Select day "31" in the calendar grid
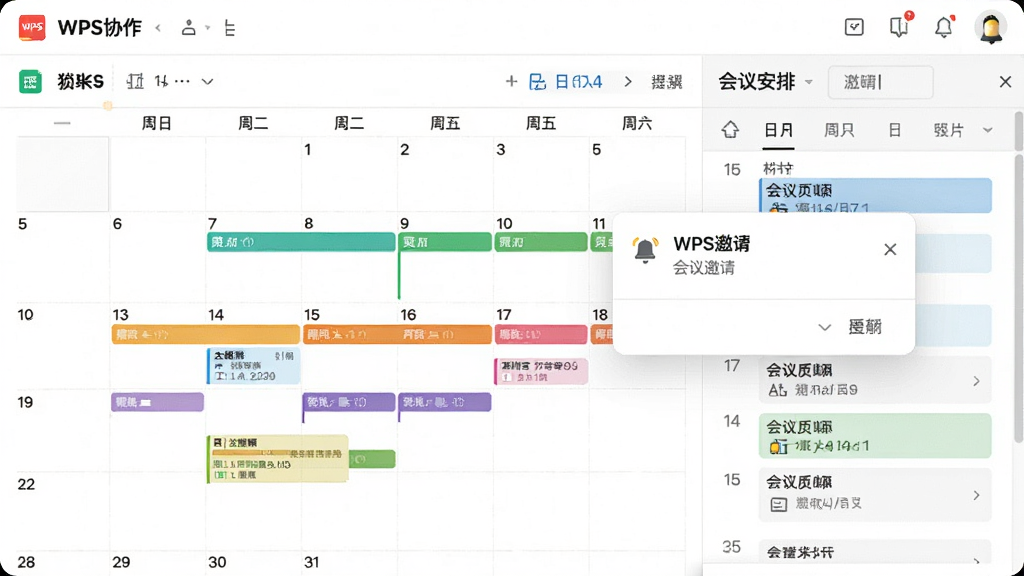The image size is (1024, 576). tap(312, 562)
